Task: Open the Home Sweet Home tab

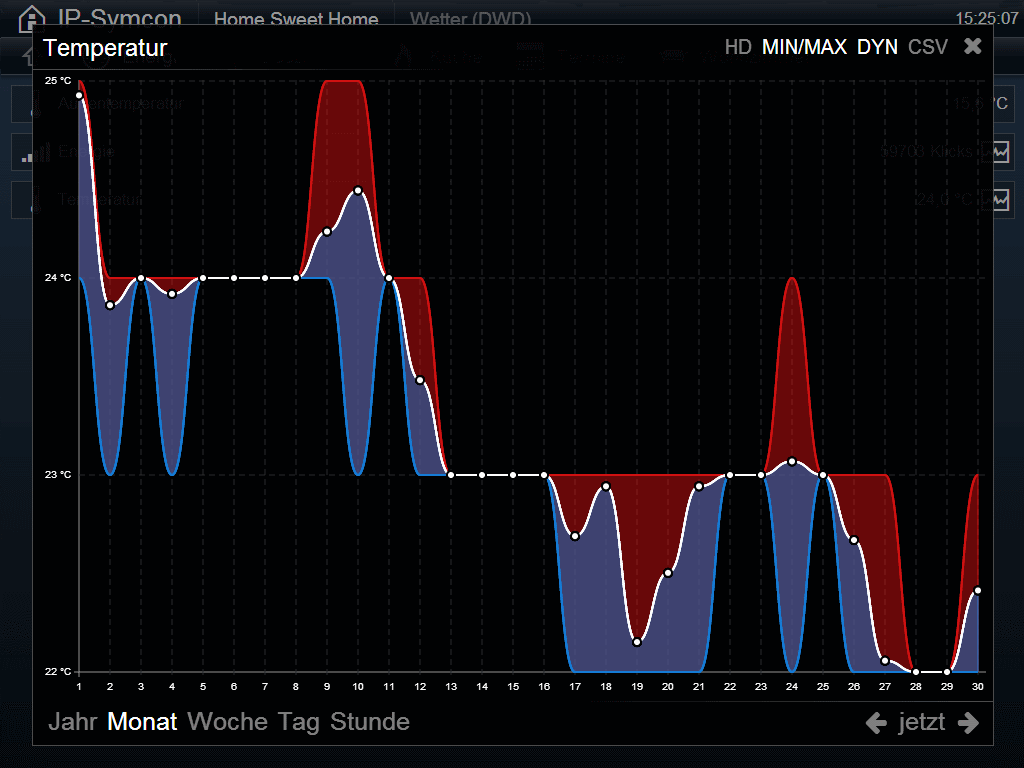Action: coord(296,18)
